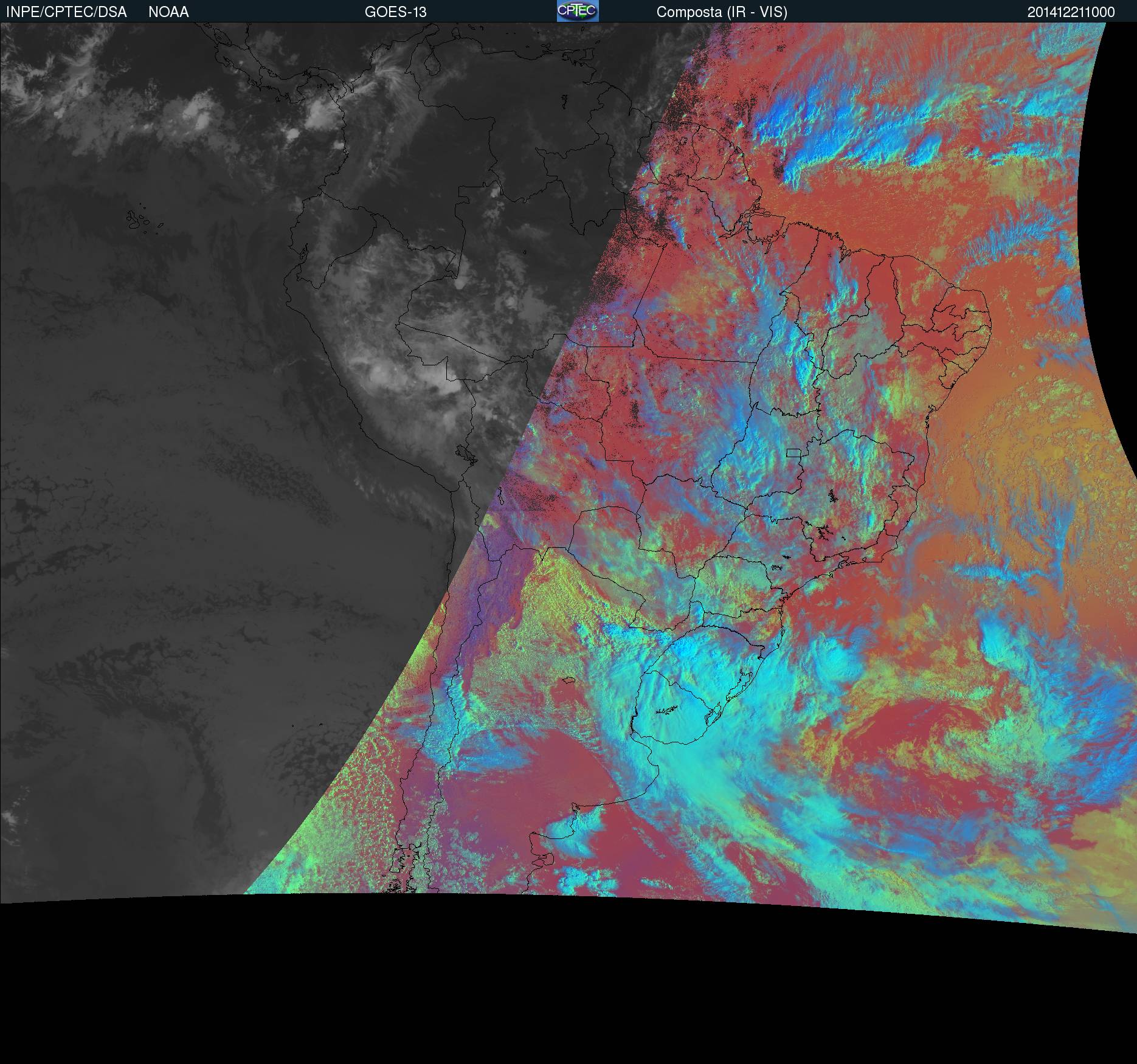
Task: Click the Composta (IR - VIS) title
Action: pyautogui.click(x=722, y=12)
